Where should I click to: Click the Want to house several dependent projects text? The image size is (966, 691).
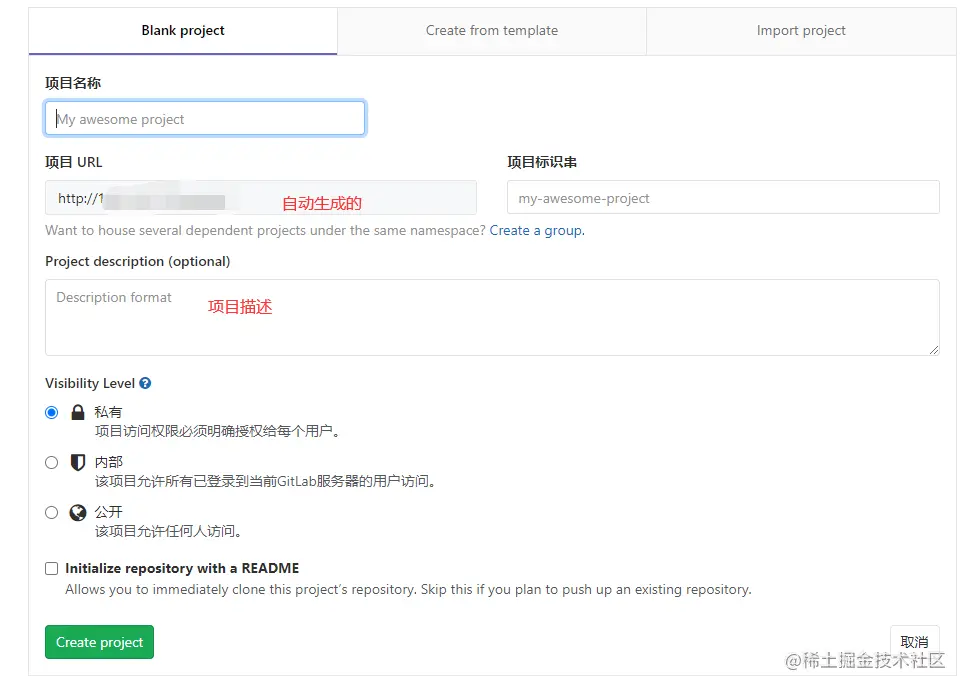tap(266, 230)
